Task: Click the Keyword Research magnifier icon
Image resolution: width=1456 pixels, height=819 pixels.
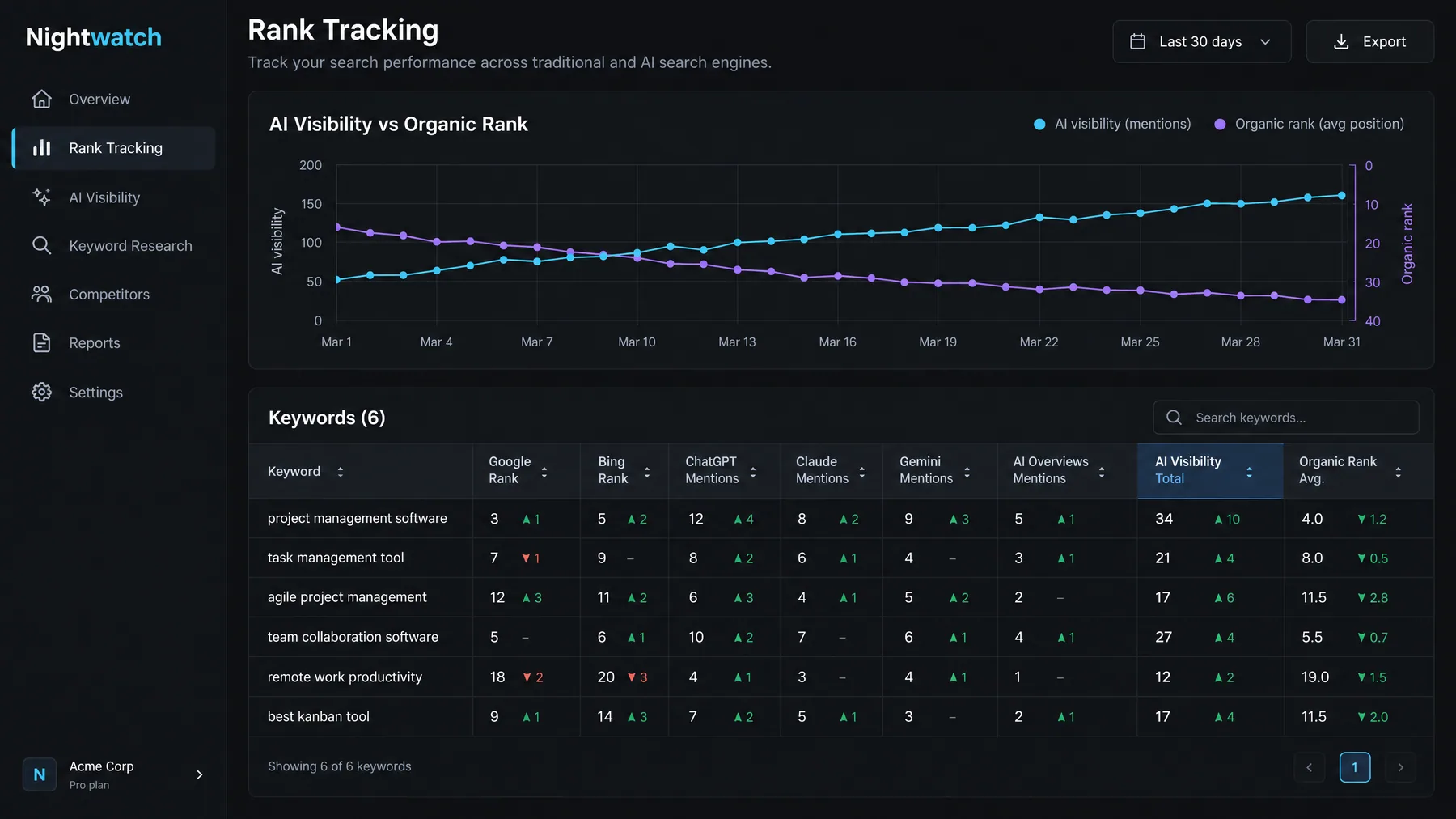Action: 41,245
